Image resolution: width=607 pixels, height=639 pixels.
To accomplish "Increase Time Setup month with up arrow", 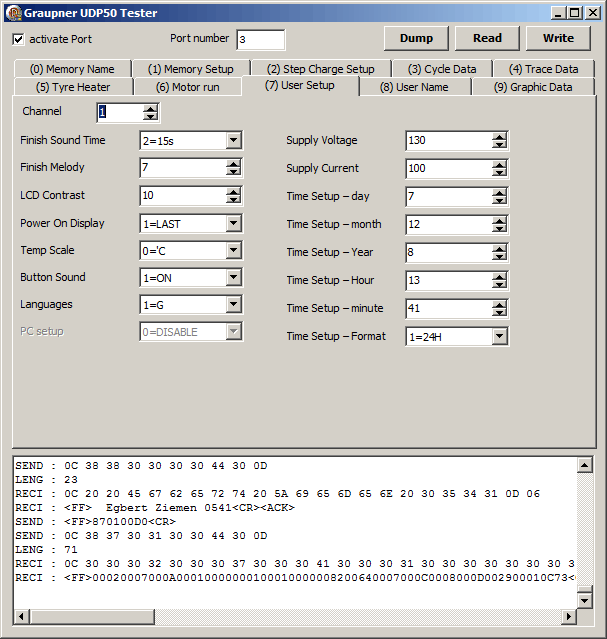I will [499, 221].
